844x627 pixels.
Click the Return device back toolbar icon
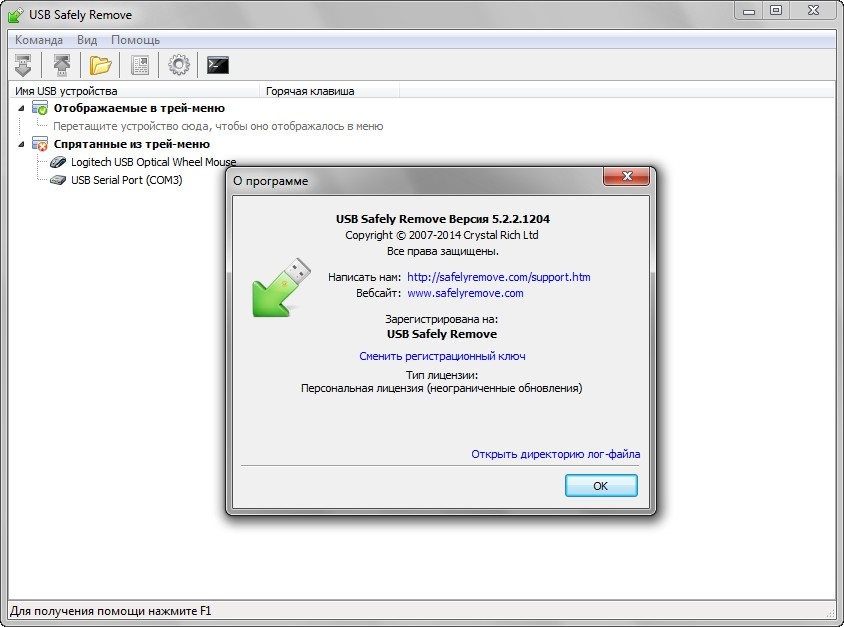pyautogui.click(x=62, y=65)
